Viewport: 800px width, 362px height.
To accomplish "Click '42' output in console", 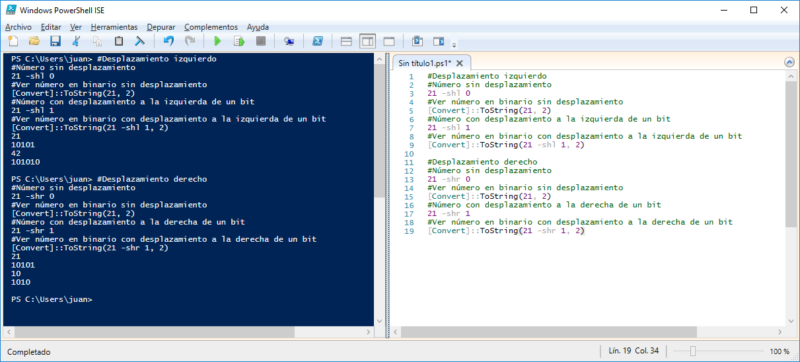I will point(16,153).
